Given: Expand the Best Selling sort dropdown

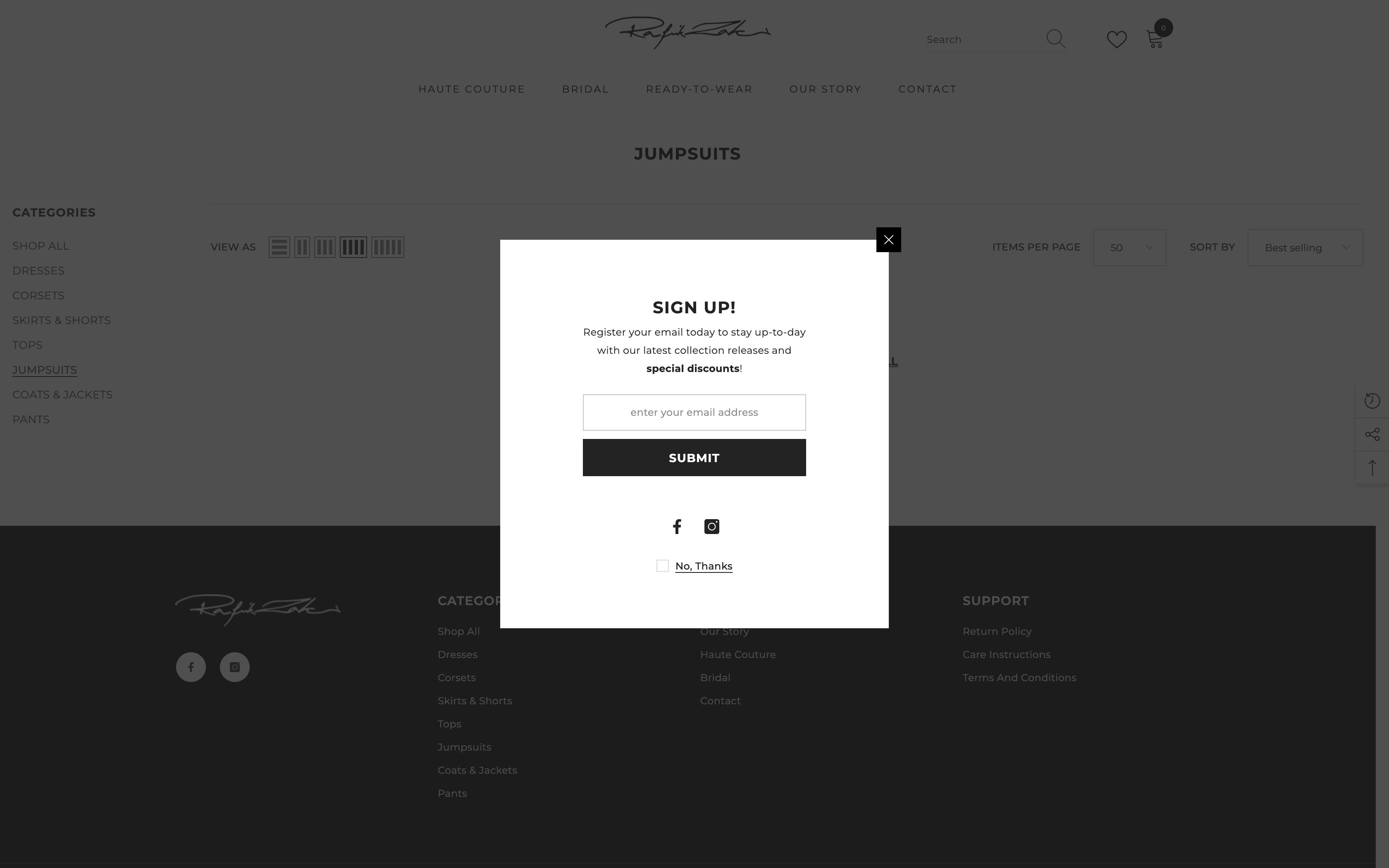Looking at the screenshot, I should pyautogui.click(x=1305, y=247).
